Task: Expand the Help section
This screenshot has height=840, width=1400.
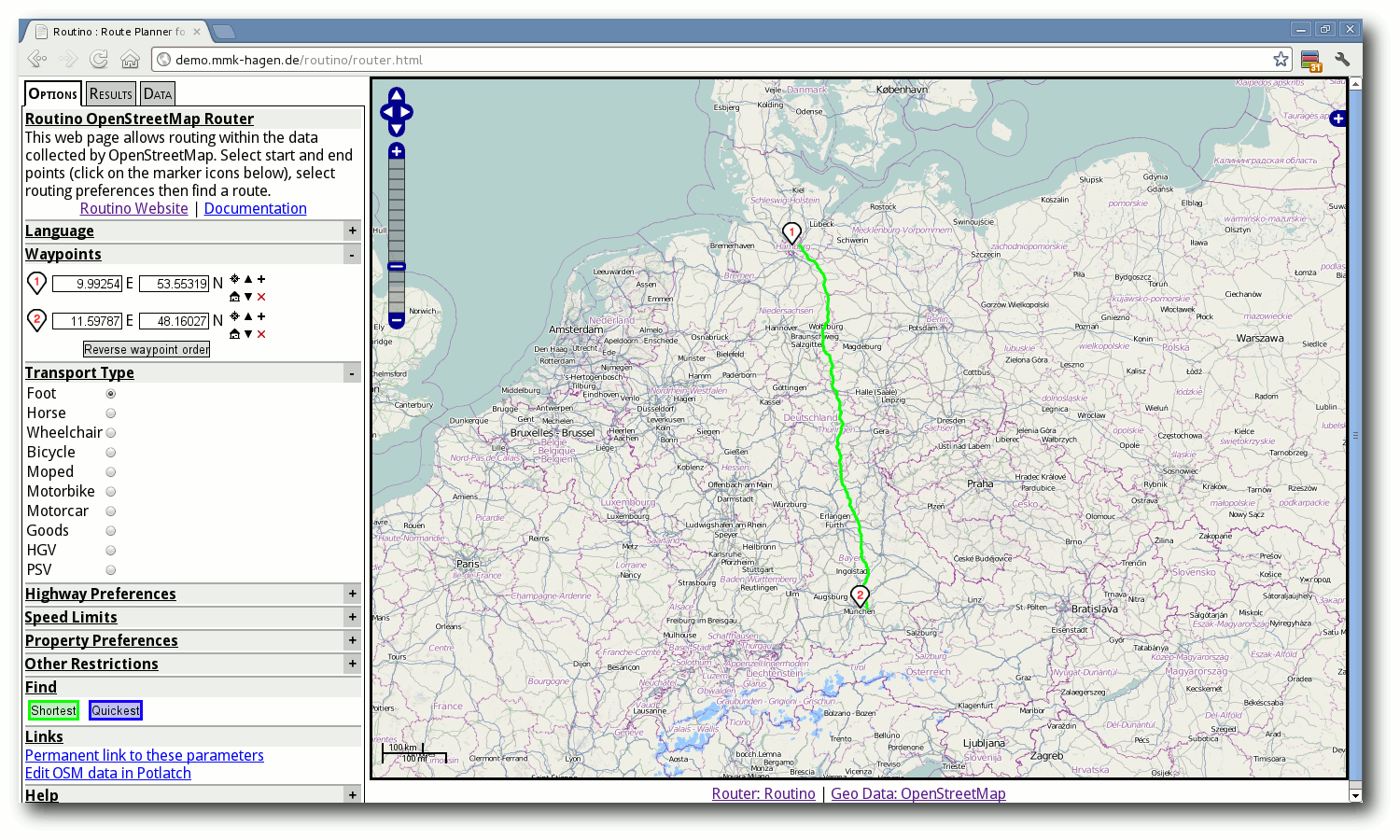Action: coord(352,795)
